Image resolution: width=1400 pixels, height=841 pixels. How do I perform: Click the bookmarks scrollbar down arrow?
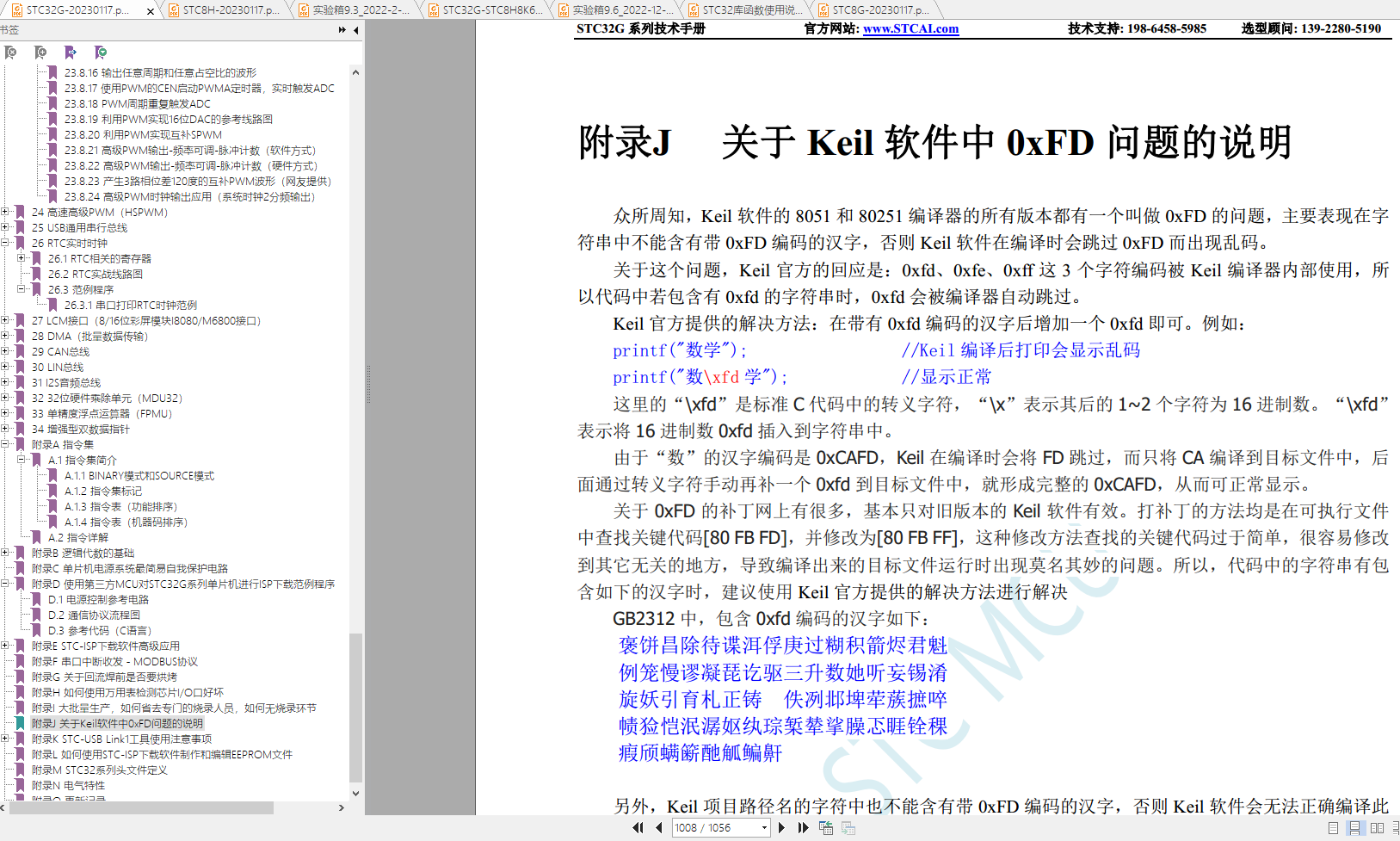pyautogui.click(x=355, y=794)
